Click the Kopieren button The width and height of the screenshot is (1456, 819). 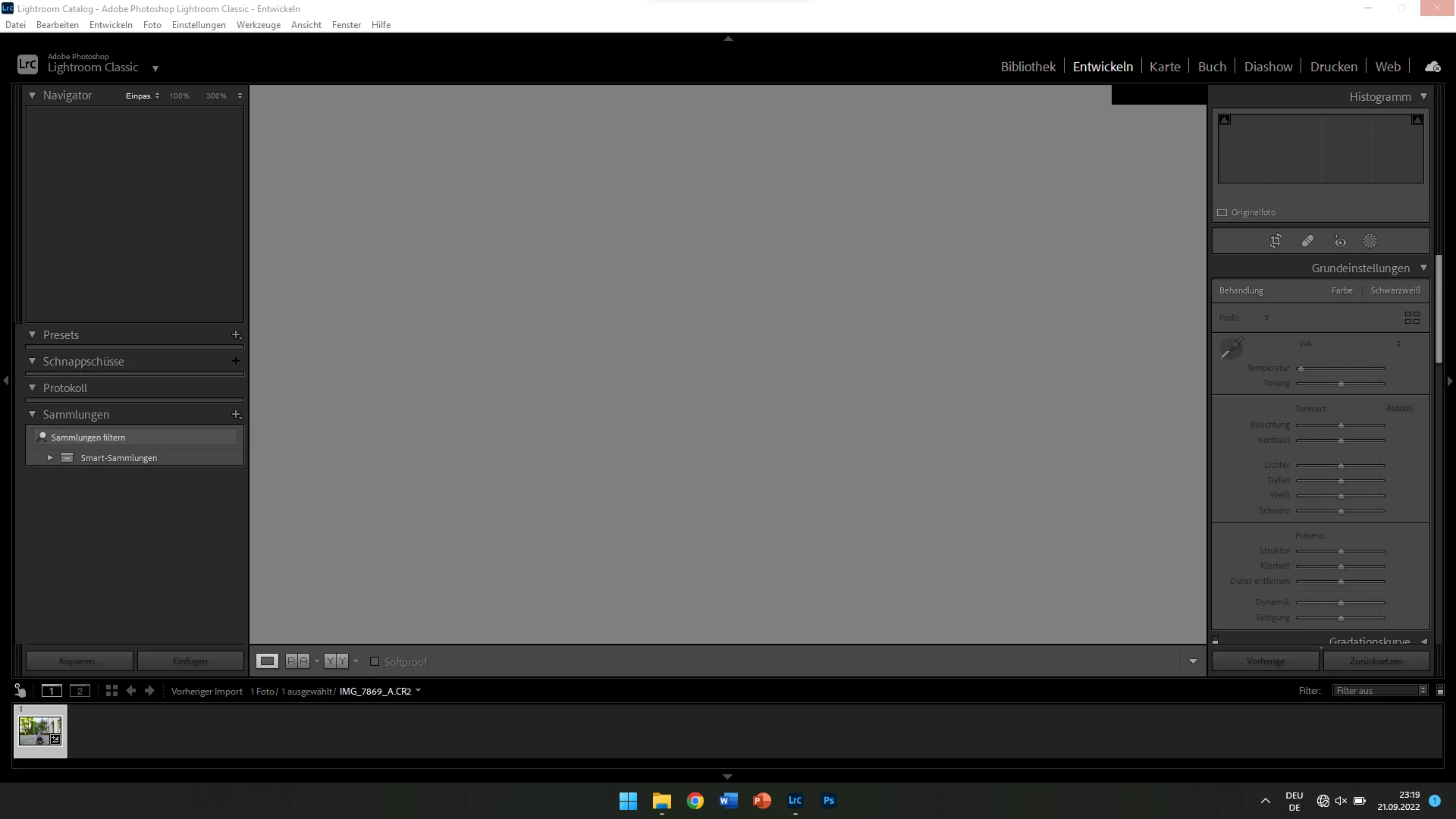(79, 661)
